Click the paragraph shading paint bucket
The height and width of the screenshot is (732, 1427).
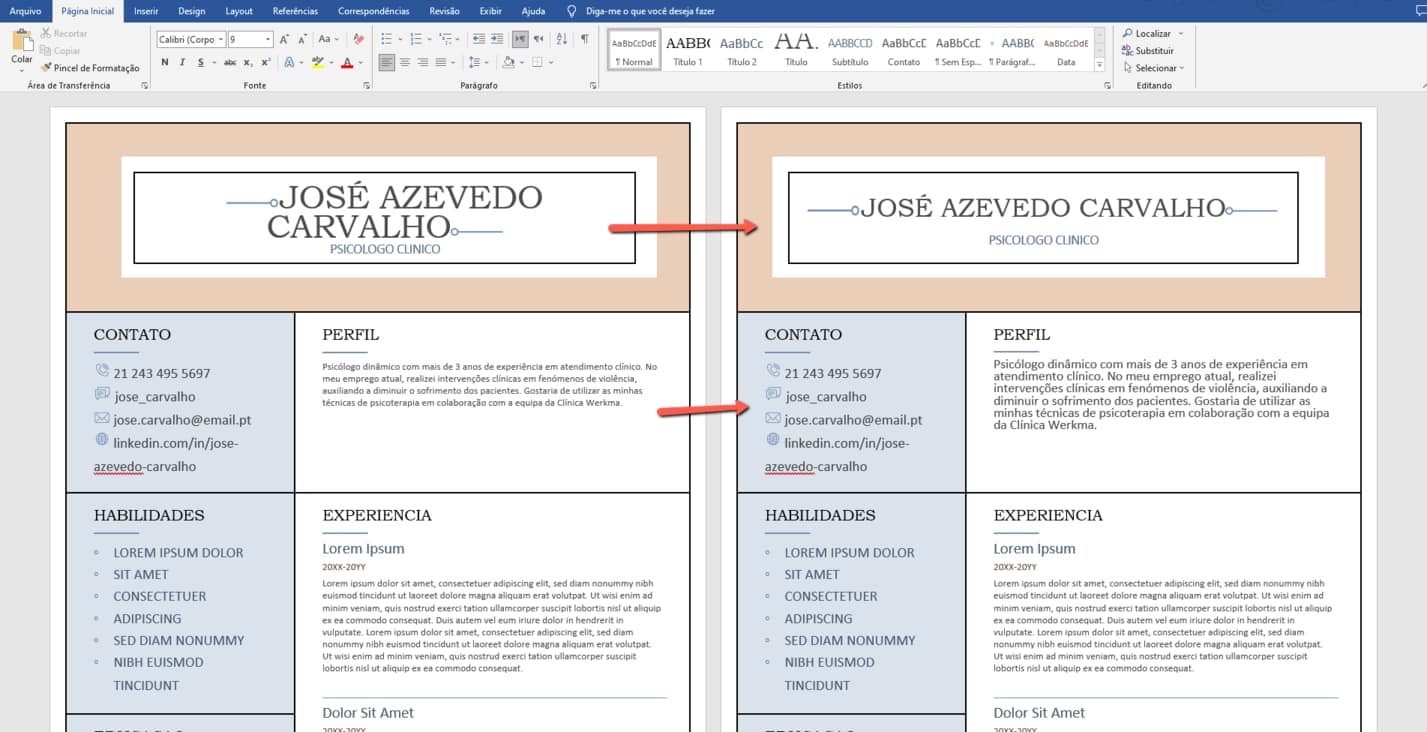508,62
